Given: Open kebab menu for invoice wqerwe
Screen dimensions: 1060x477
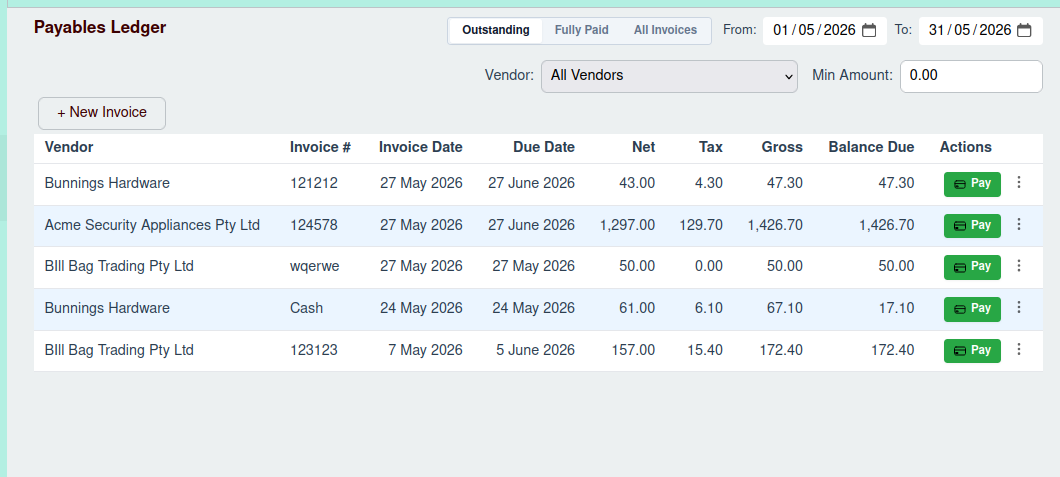Looking at the screenshot, I should click(1019, 266).
